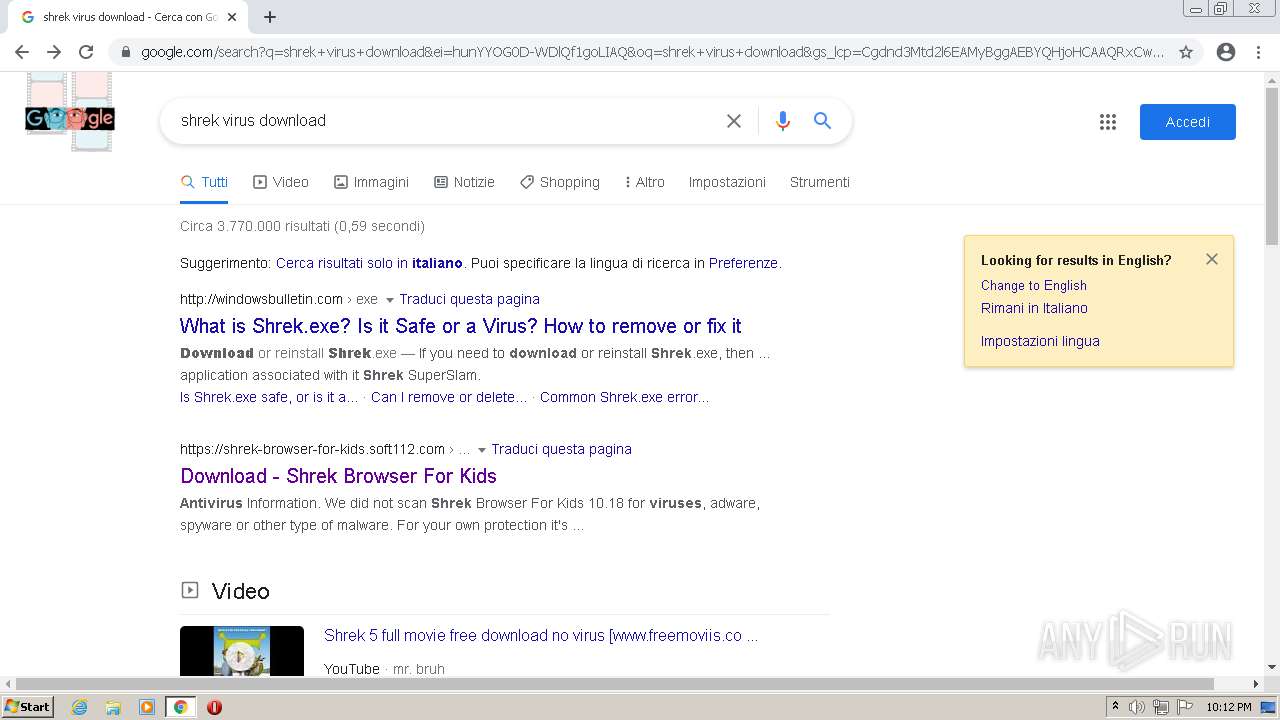
Task: Open the Windows Start menu
Action: [28, 707]
